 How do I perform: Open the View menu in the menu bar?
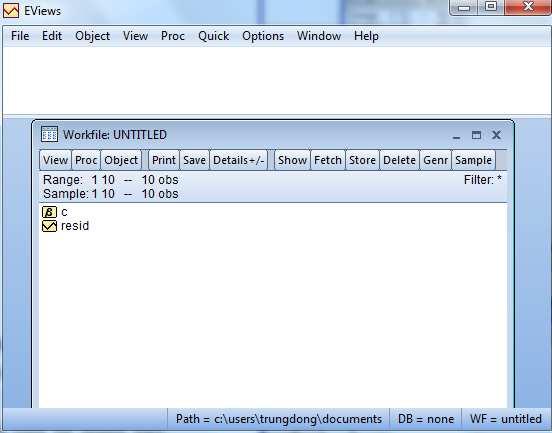coord(135,36)
